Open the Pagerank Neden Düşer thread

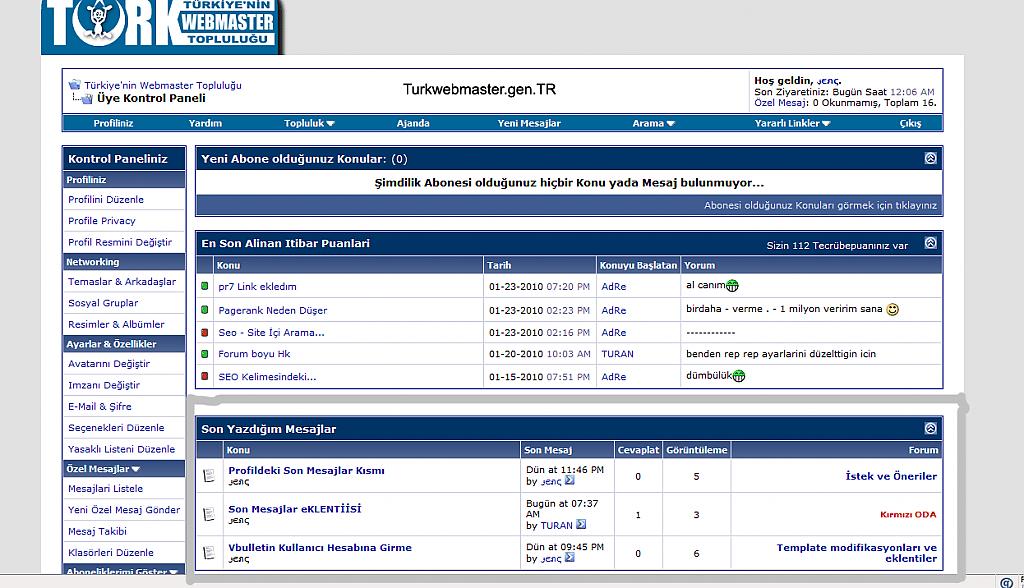coord(261,310)
